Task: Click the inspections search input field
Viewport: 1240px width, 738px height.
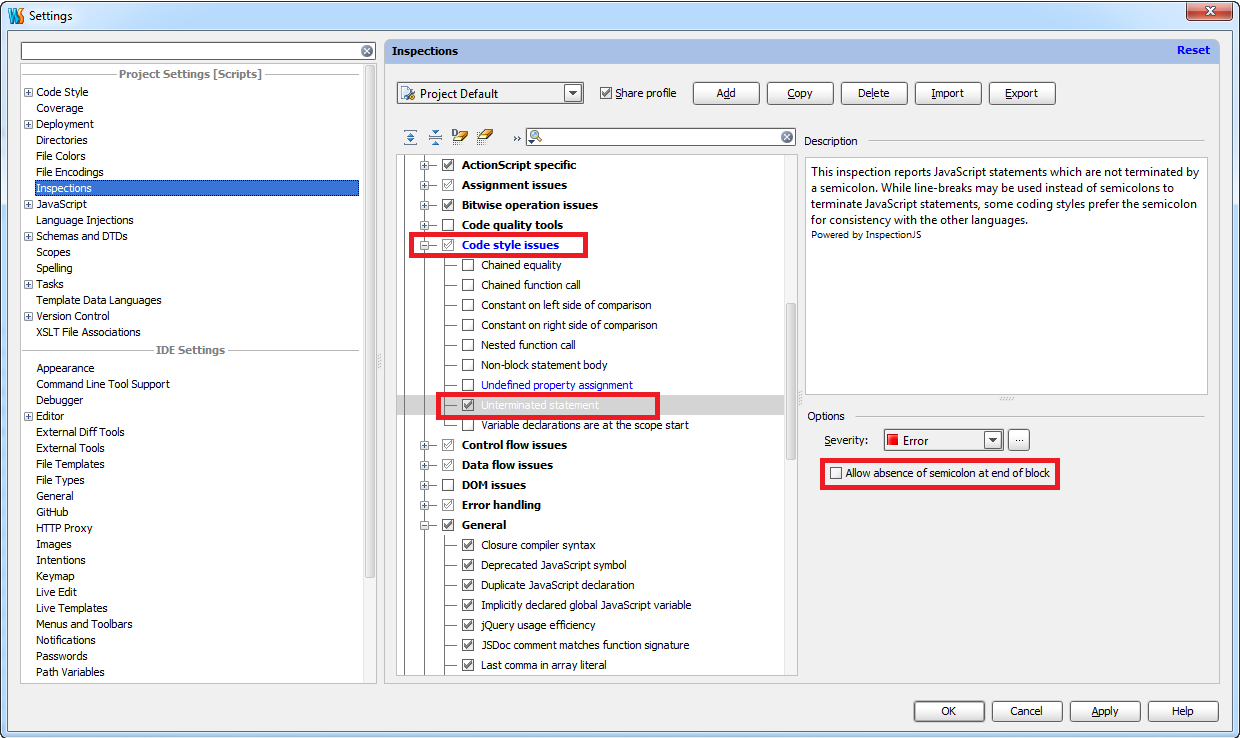Action: tap(662, 137)
